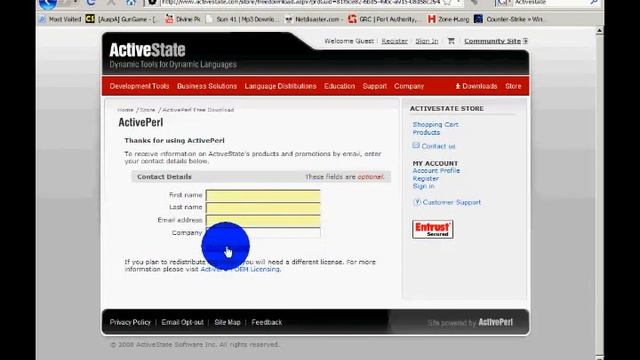The height and width of the screenshot is (360, 640).
Task: Open the Most Visited bookmark
Action: click(60, 19)
